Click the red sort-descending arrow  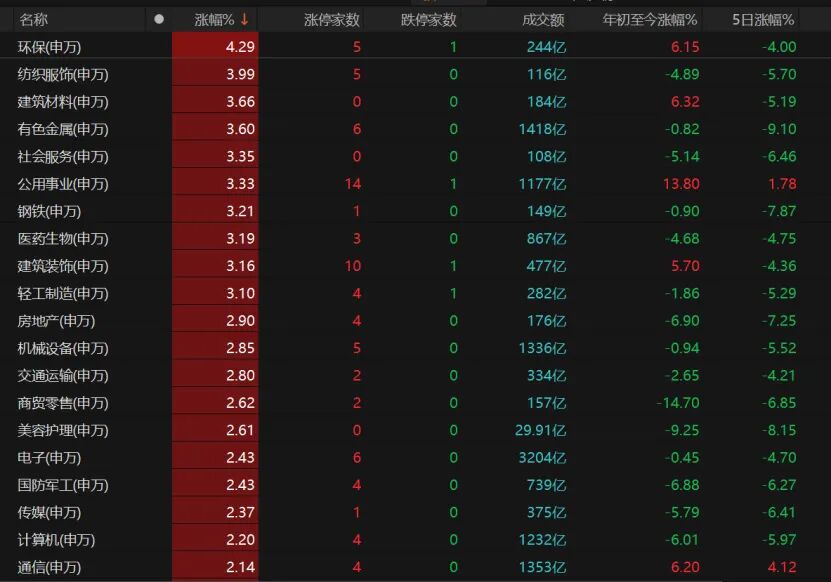point(244,20)
